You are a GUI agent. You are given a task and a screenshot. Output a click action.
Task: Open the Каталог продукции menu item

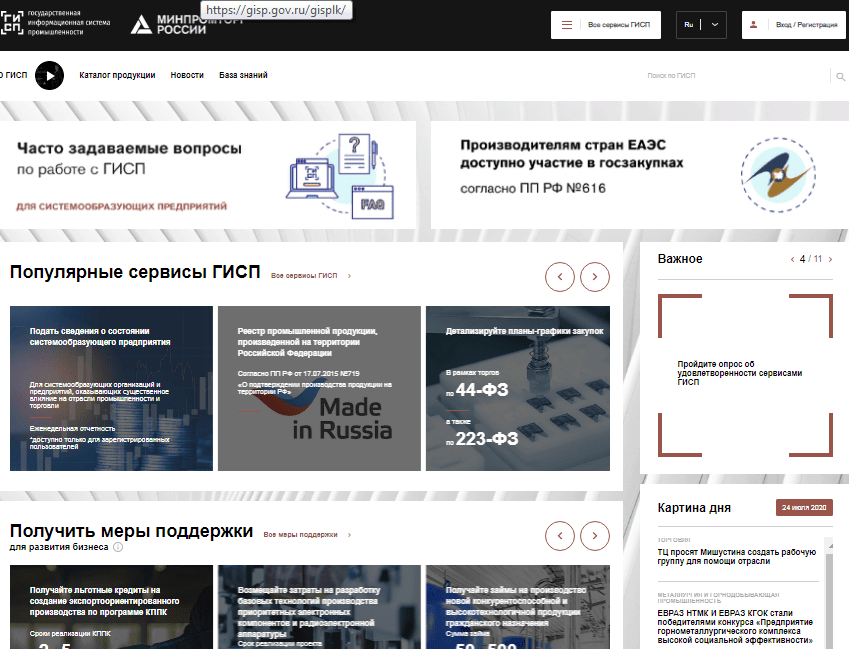pos(117,75)
